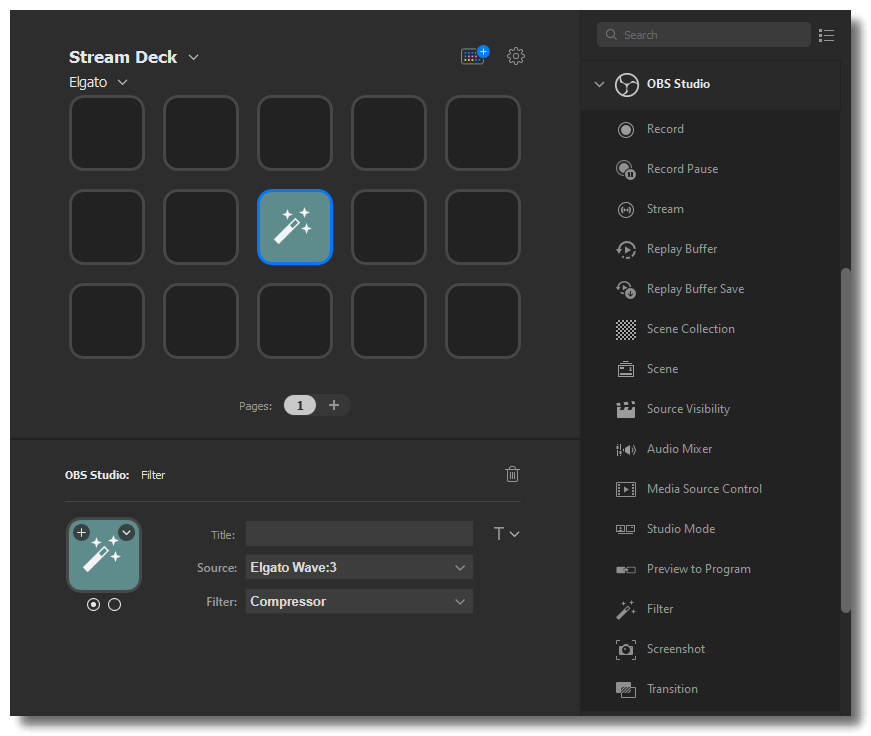This screenshot has height=736, width=871.
Task: Click the Replay Buffer label
Action: [682, 249]
